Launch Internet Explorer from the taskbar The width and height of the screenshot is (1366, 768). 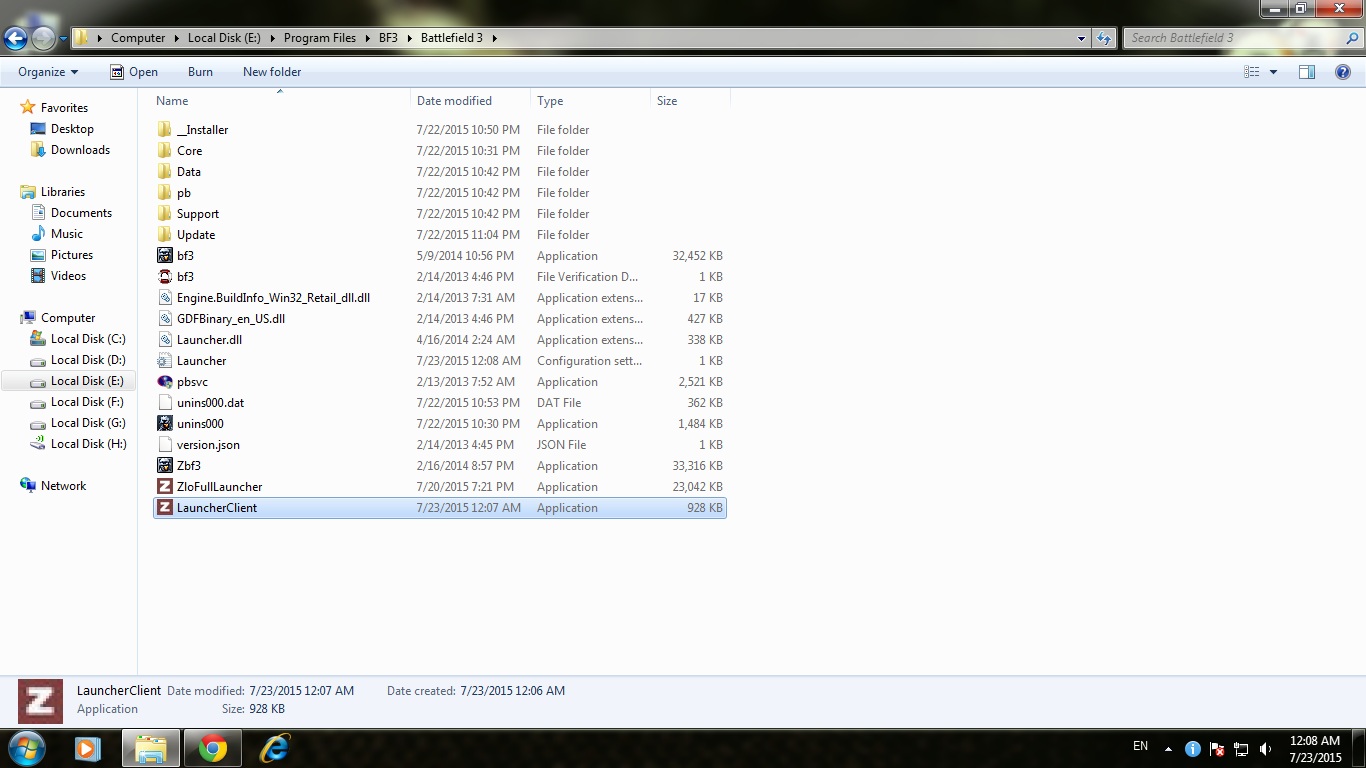point(274,748)
